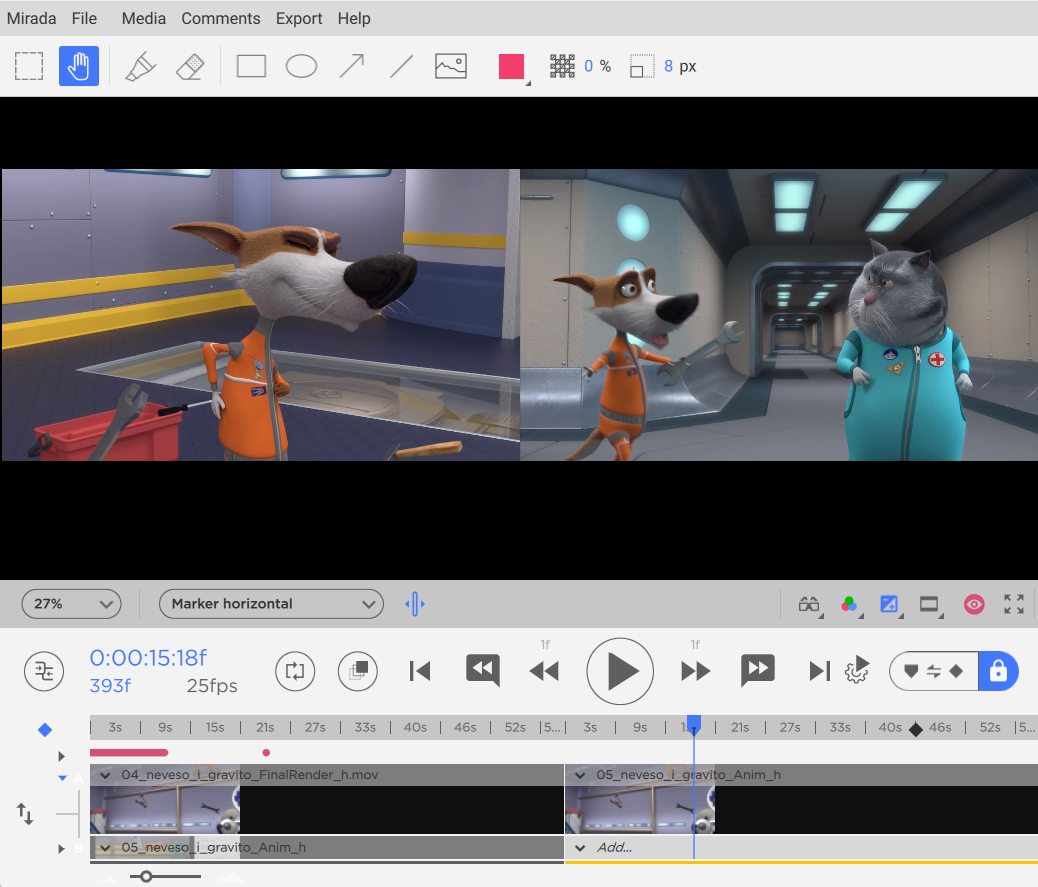Open the File menu
Screen dimensions: 1038x887
[x=84, y=19]
